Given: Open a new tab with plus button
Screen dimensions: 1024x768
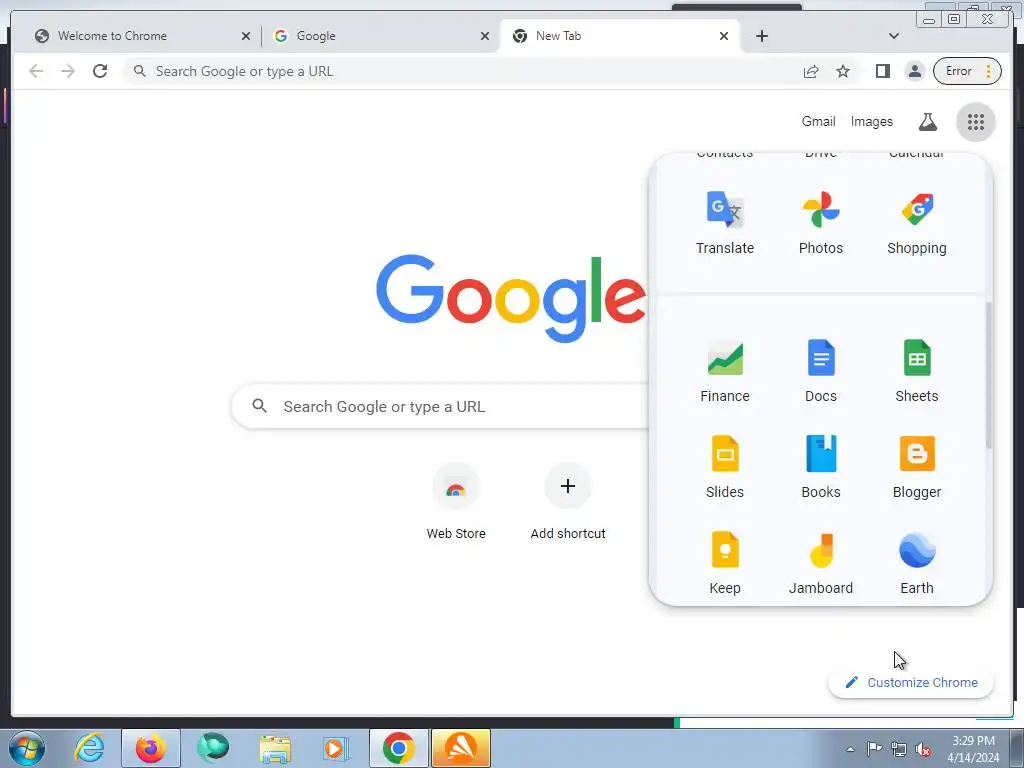Looking at the screenshot, I should coord(761,36).
